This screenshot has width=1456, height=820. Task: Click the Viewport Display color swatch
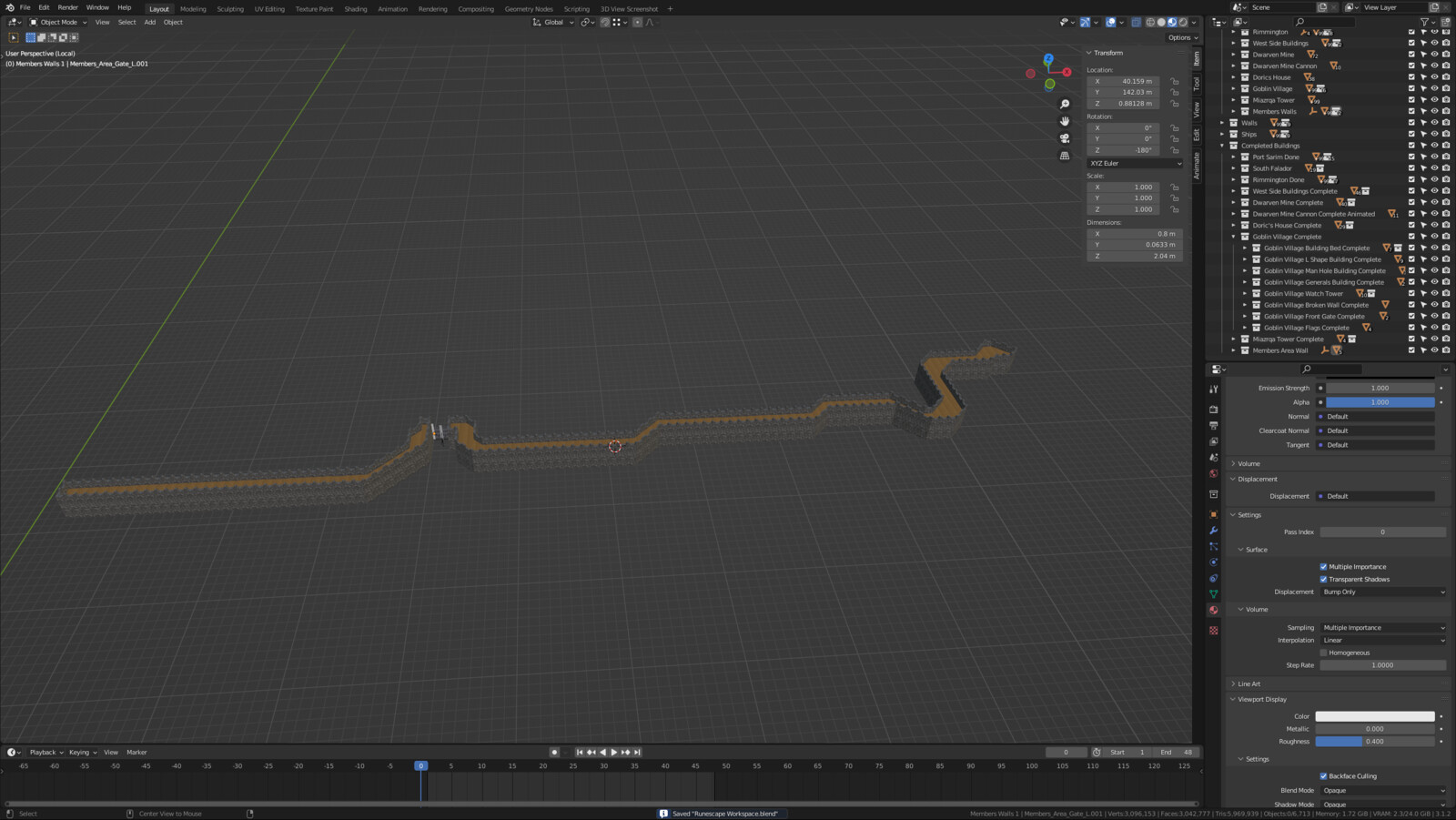(1375, 716)
